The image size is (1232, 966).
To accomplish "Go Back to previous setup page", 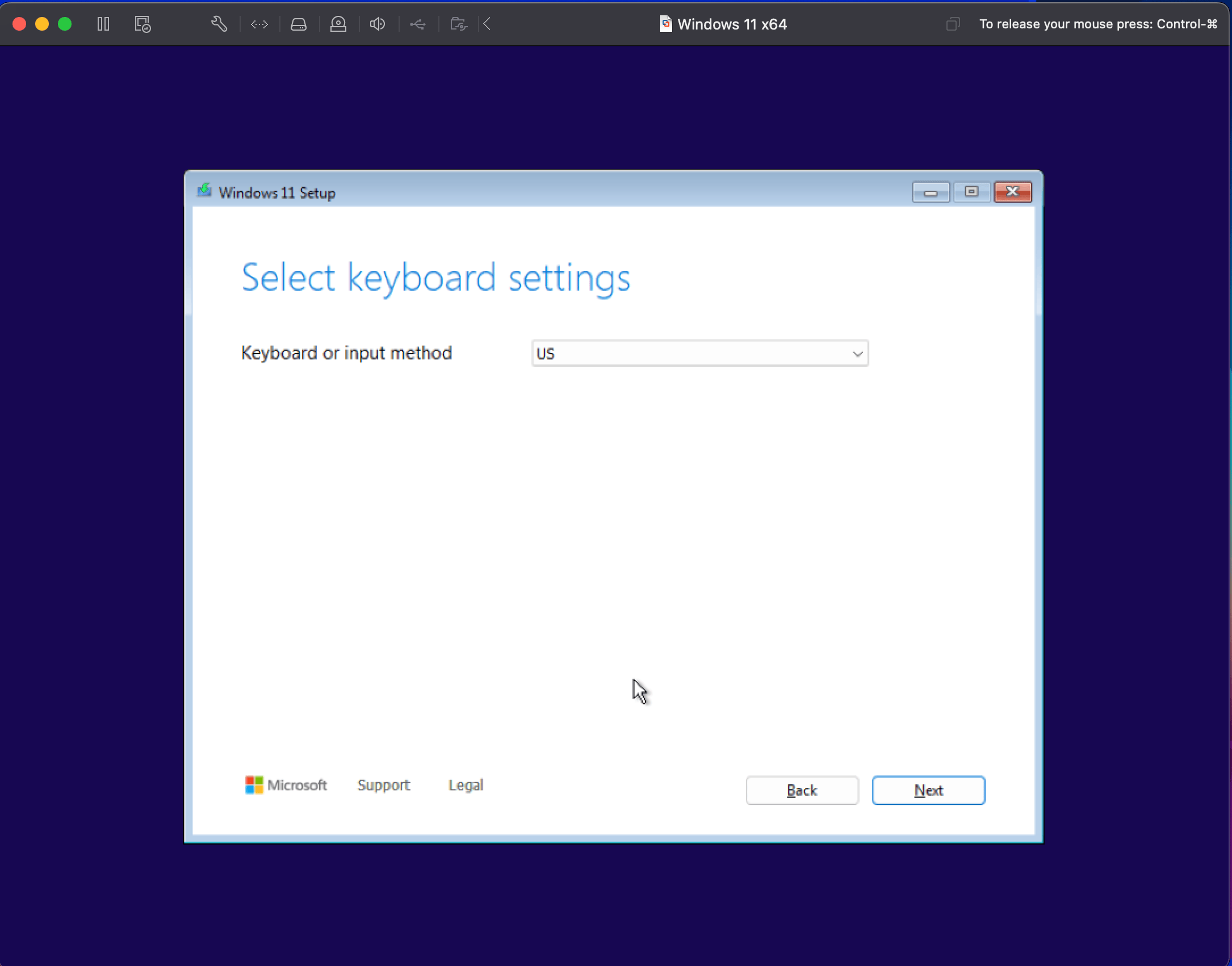I will [802, 790].
